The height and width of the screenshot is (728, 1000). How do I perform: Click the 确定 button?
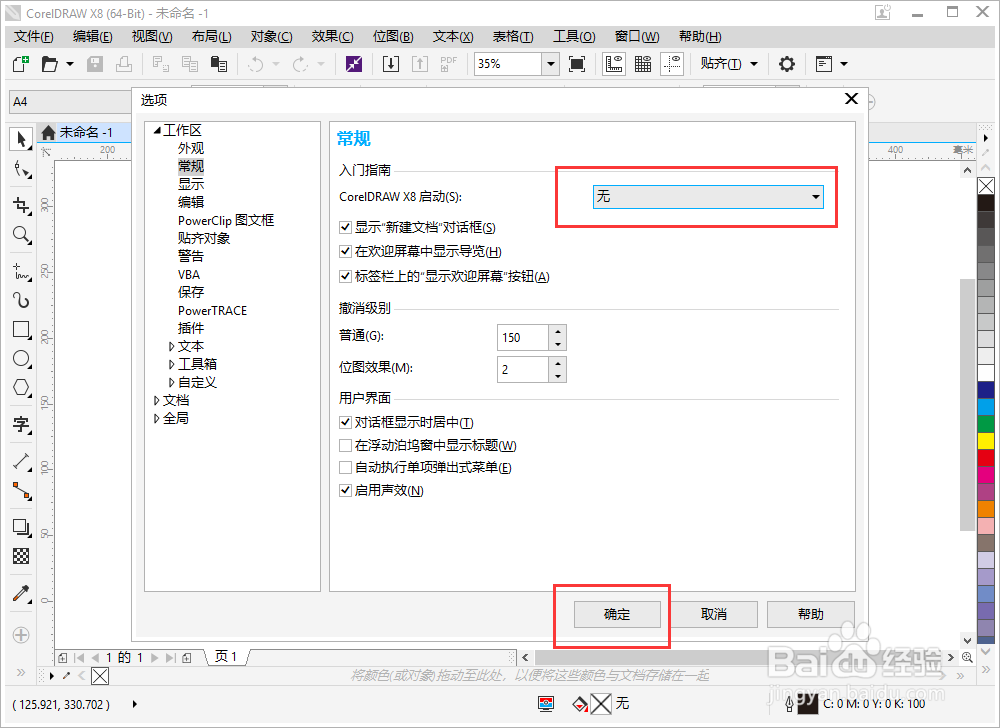pos(617,614)
